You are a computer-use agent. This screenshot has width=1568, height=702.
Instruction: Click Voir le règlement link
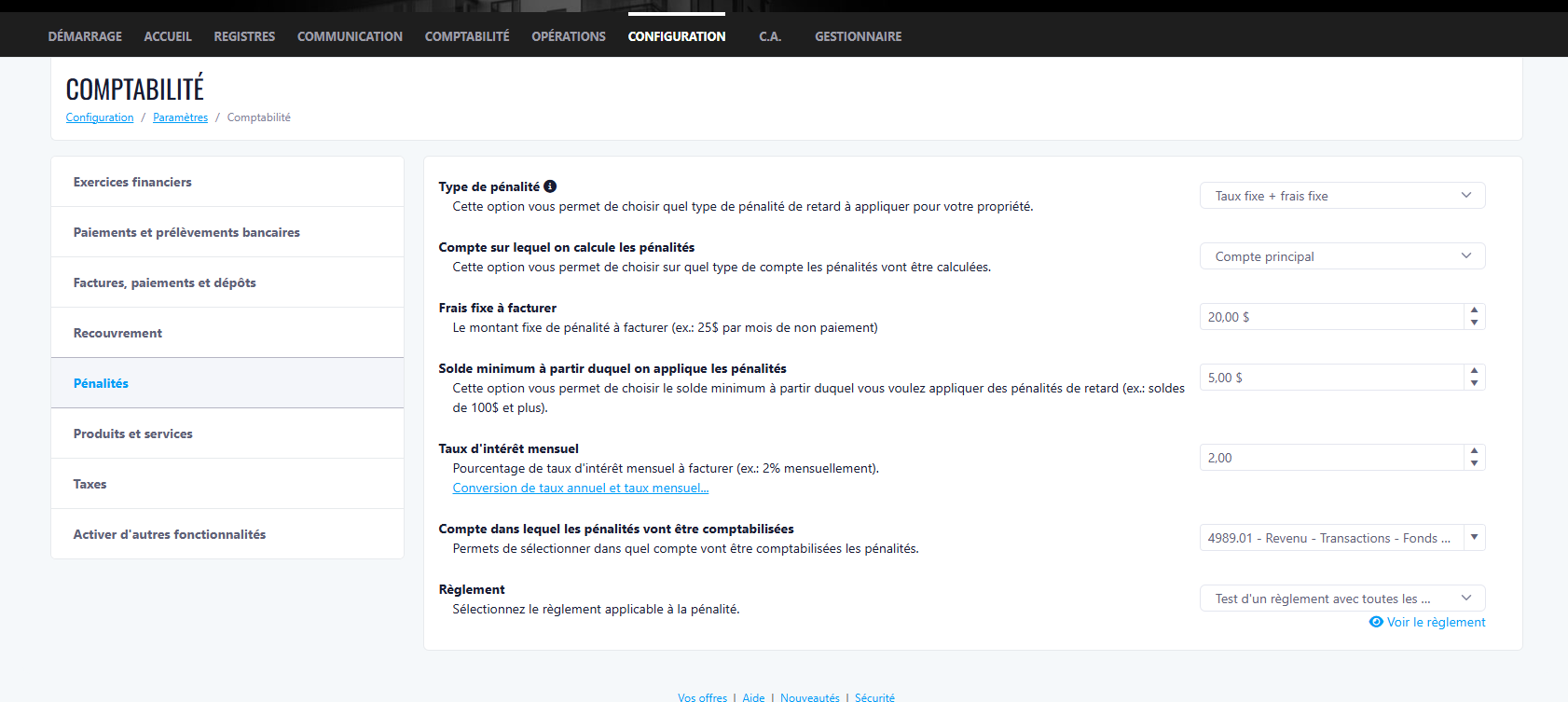pyautogui.click(x=1436, y=622)
